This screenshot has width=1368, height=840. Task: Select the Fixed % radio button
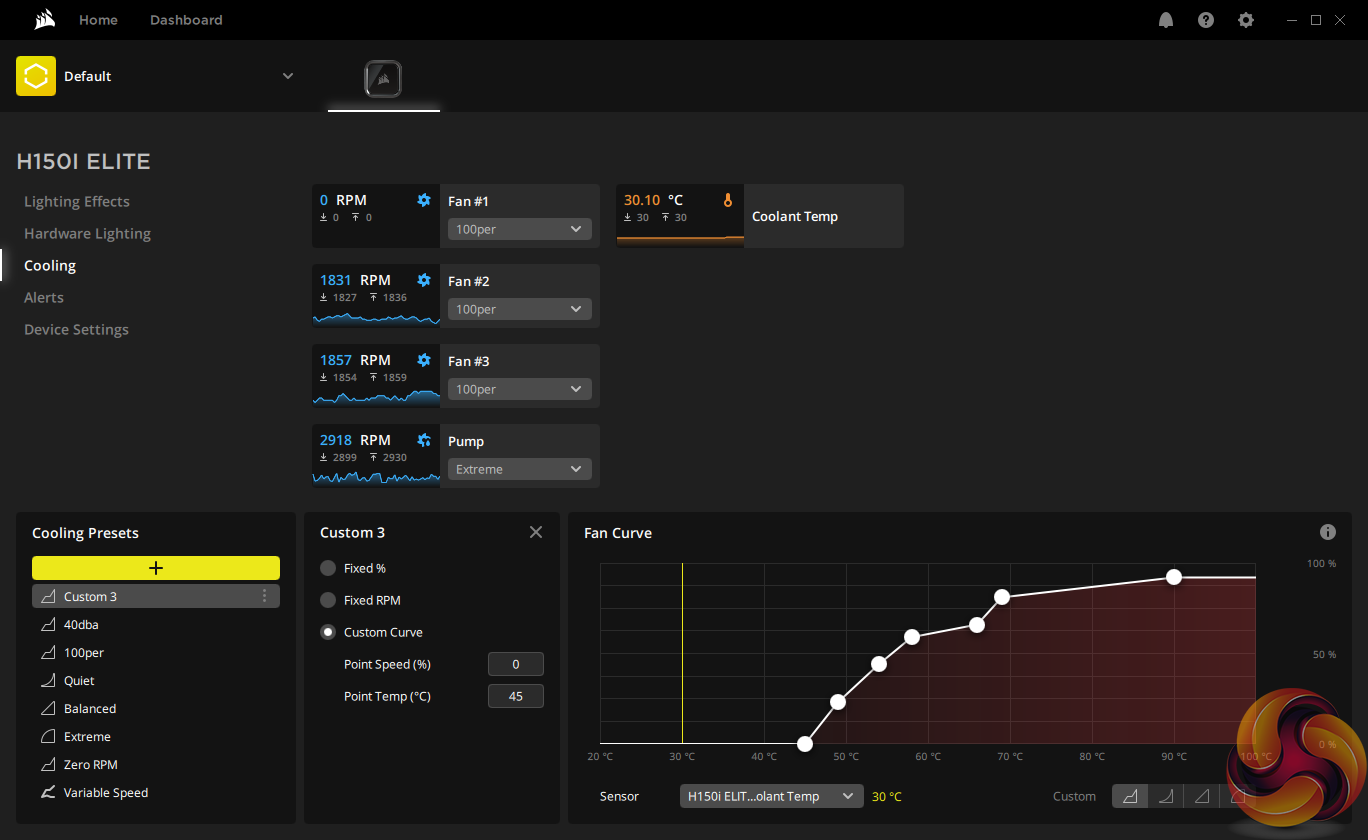pos(328,568)
